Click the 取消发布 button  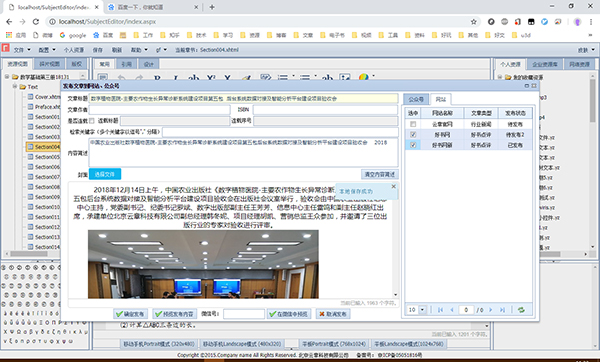coord(333,314)
